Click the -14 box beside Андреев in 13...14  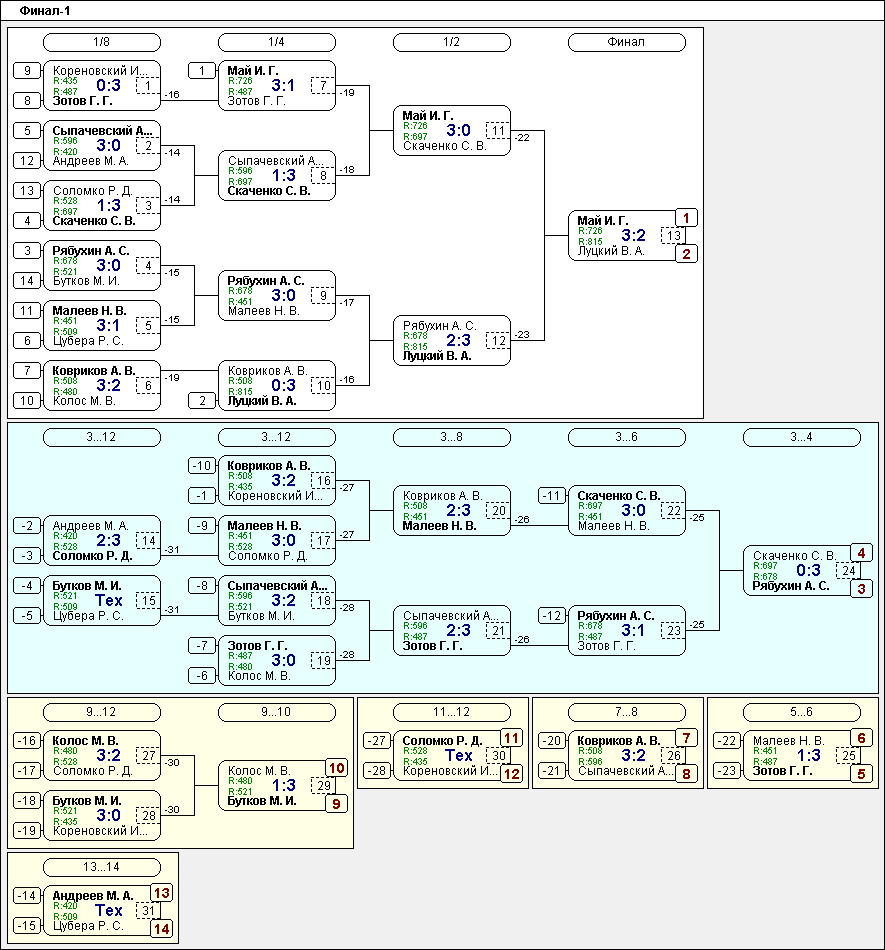coord(27,895)
